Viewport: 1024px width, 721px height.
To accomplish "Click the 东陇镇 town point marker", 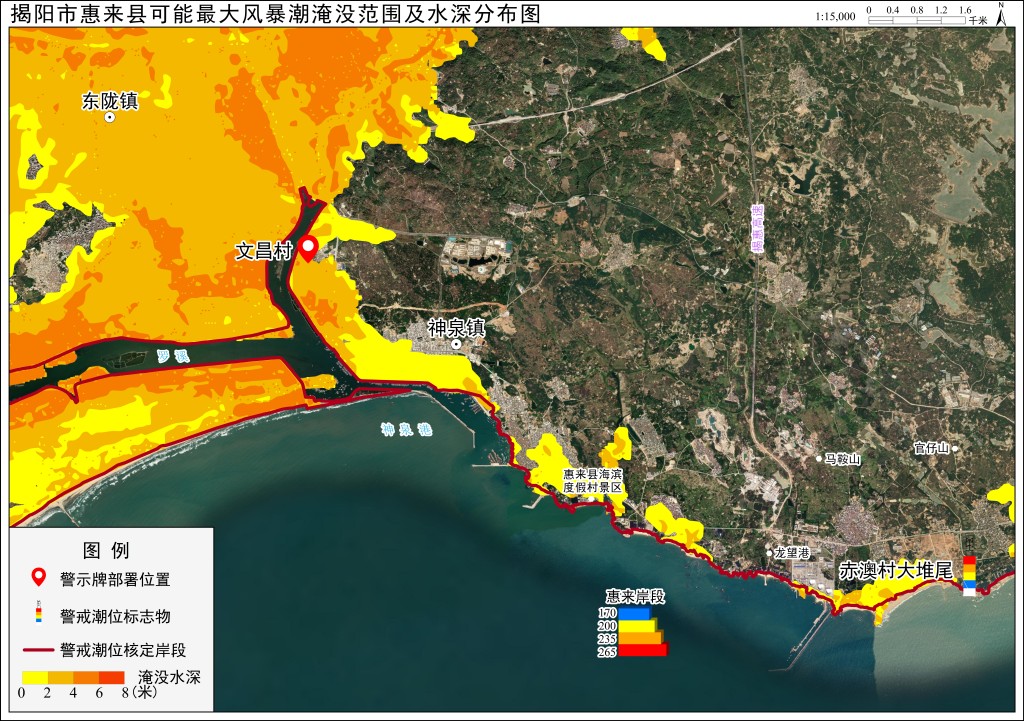I will [110, 118].
